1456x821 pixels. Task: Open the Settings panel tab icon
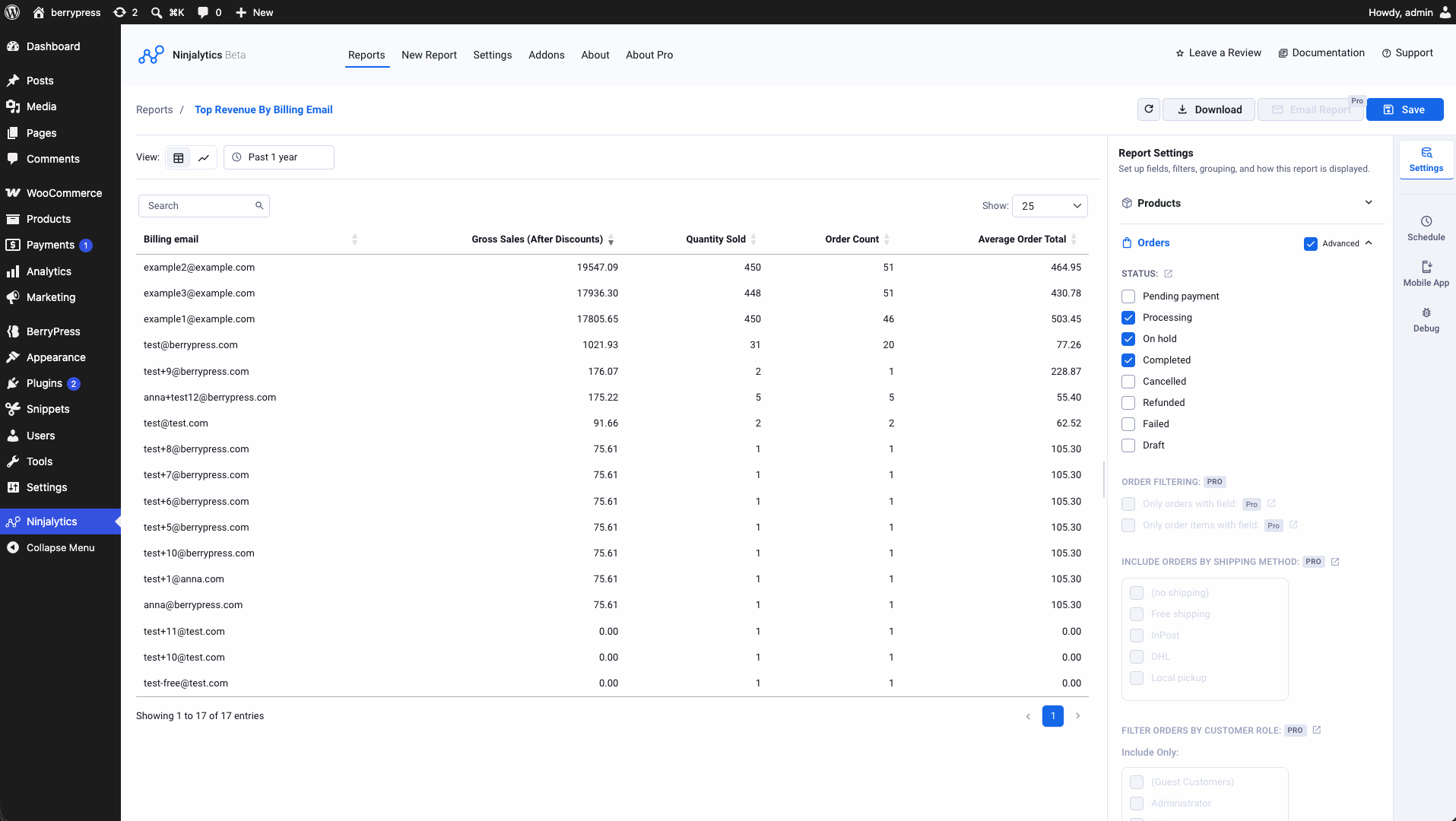(x=1426, y=160)
